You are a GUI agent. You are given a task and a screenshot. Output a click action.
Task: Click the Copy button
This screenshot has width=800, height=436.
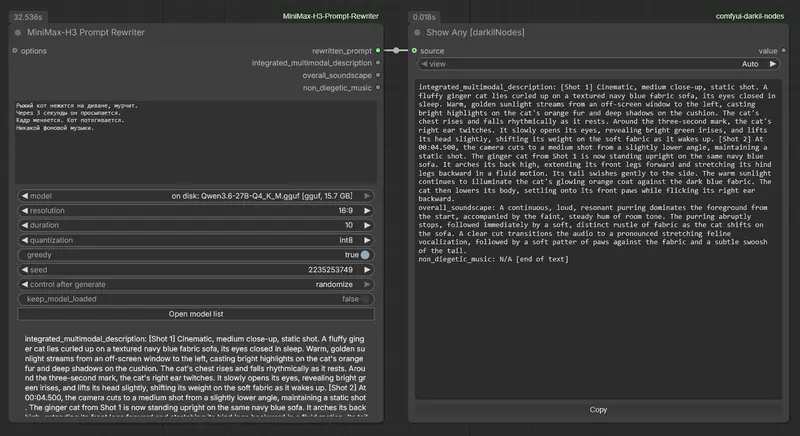pyautogui.click(x=598, y=409)
